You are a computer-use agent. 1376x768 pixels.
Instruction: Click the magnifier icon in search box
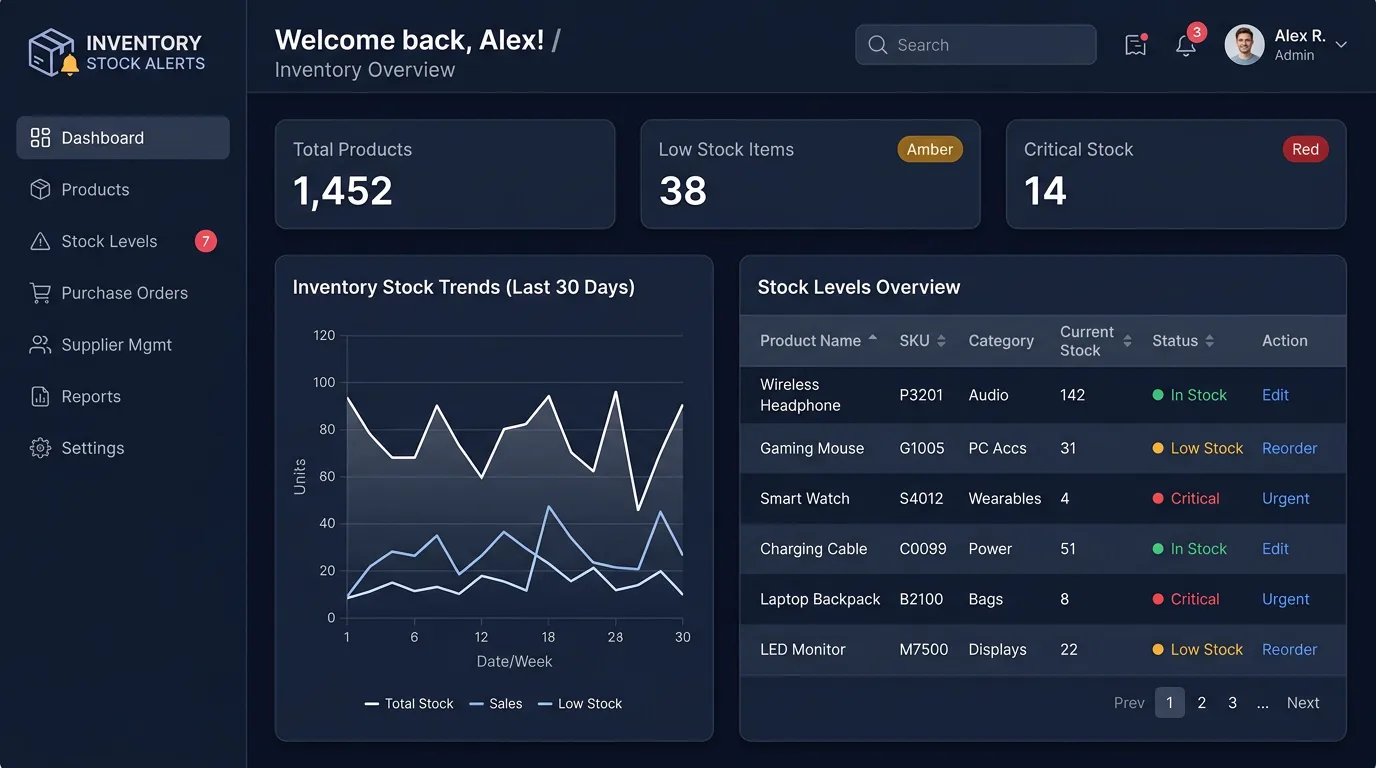[878, 45]
